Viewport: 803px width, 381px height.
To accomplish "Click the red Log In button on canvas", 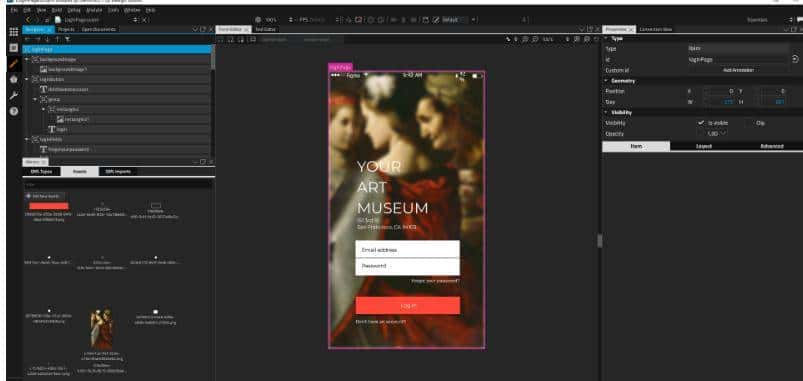I will coord(408,306).
